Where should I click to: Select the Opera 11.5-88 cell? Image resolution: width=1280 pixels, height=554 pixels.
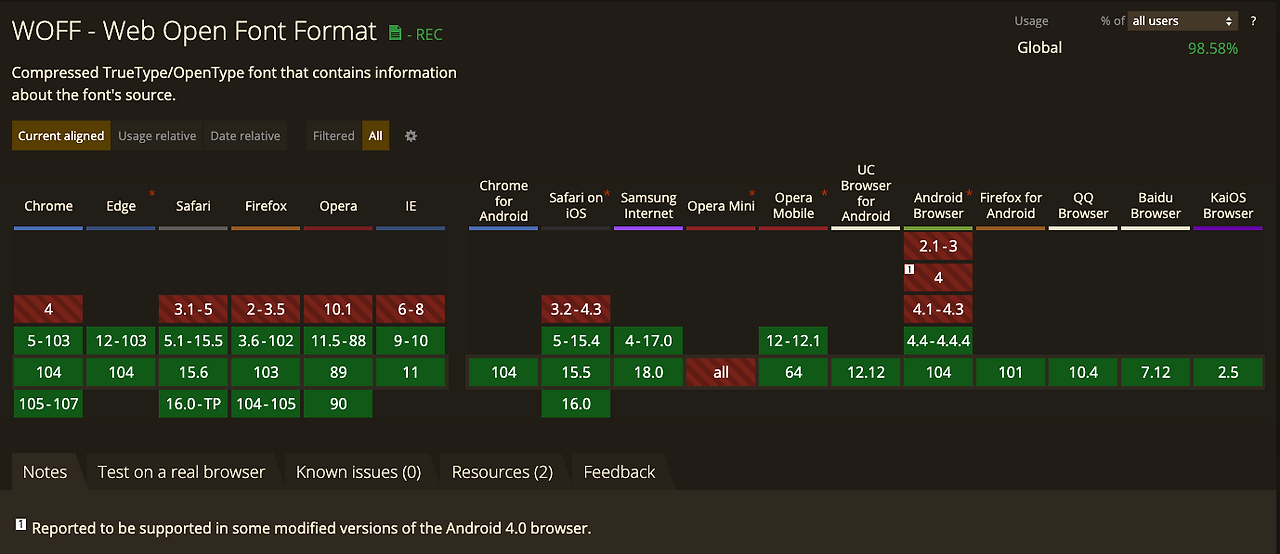[338, 341]
